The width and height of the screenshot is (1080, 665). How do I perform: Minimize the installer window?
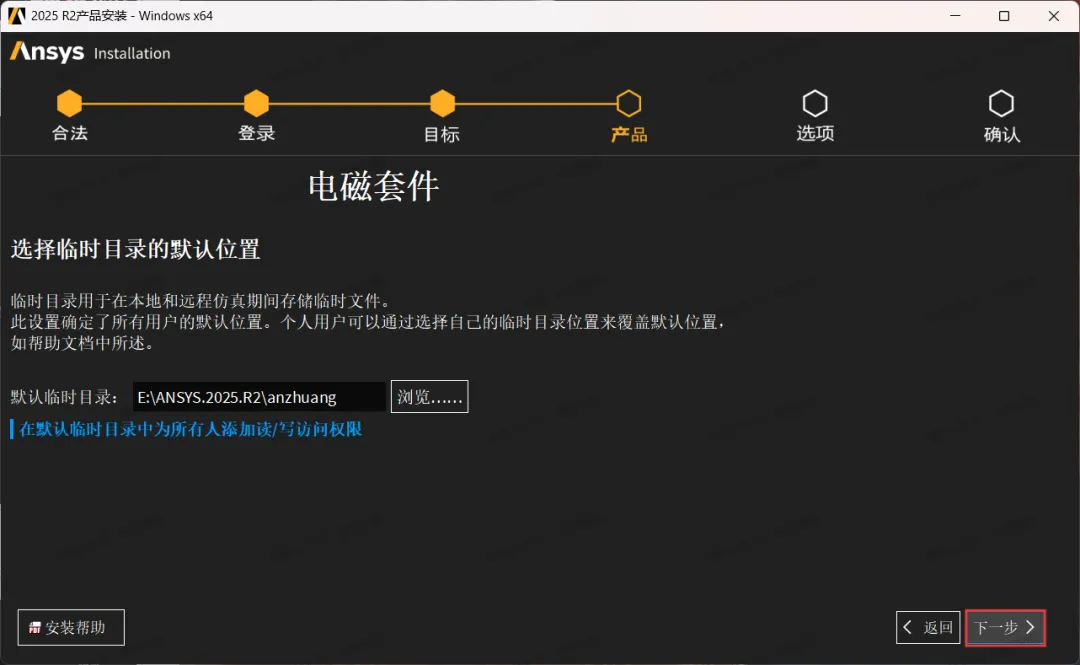tap(955, 15)
